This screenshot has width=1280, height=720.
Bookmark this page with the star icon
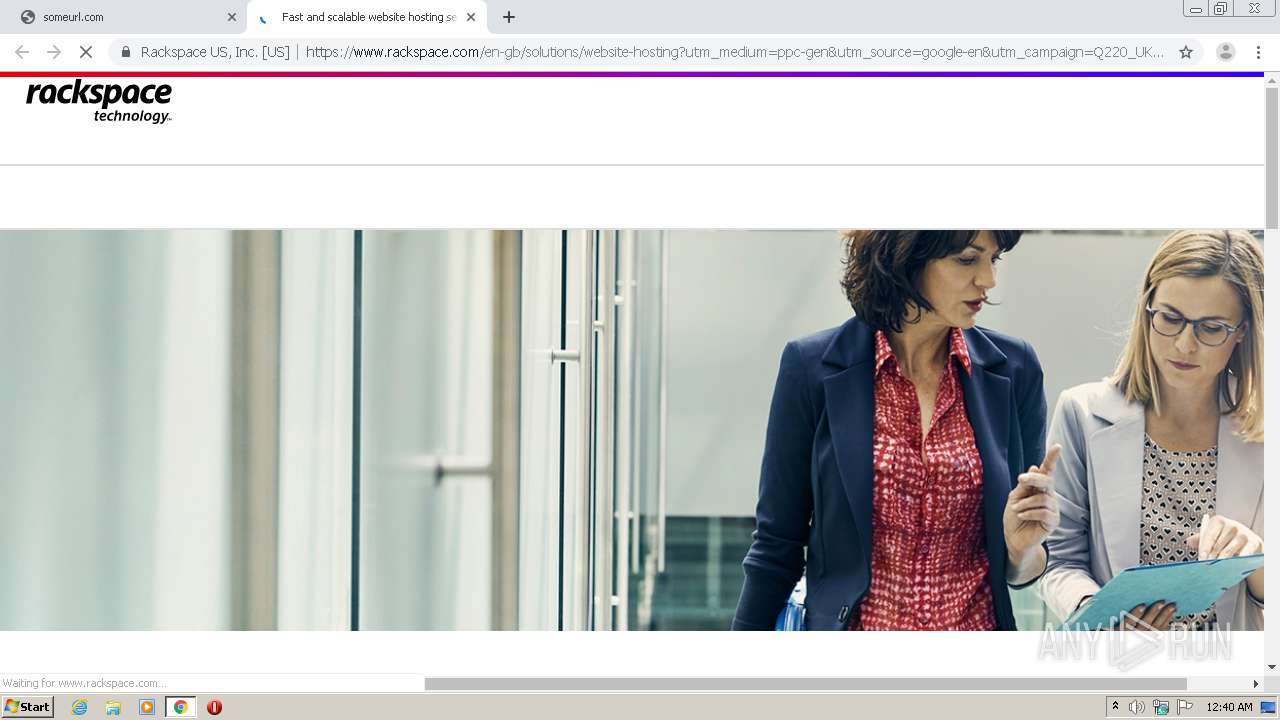coord(1186,52)
